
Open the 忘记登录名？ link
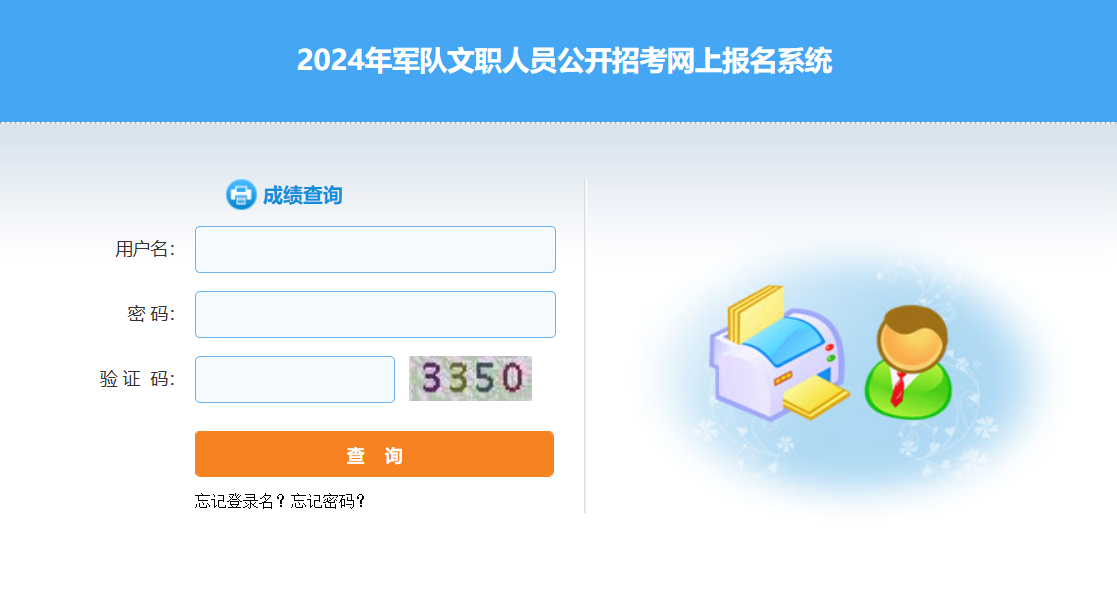(x=241, y=502)
